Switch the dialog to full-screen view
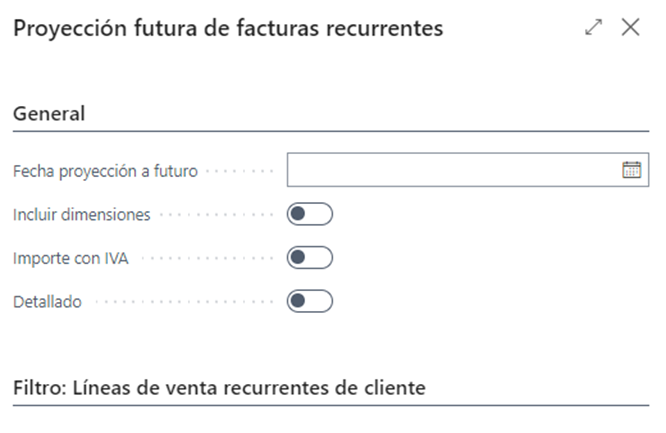666x433 pixels. coord(593,28)
